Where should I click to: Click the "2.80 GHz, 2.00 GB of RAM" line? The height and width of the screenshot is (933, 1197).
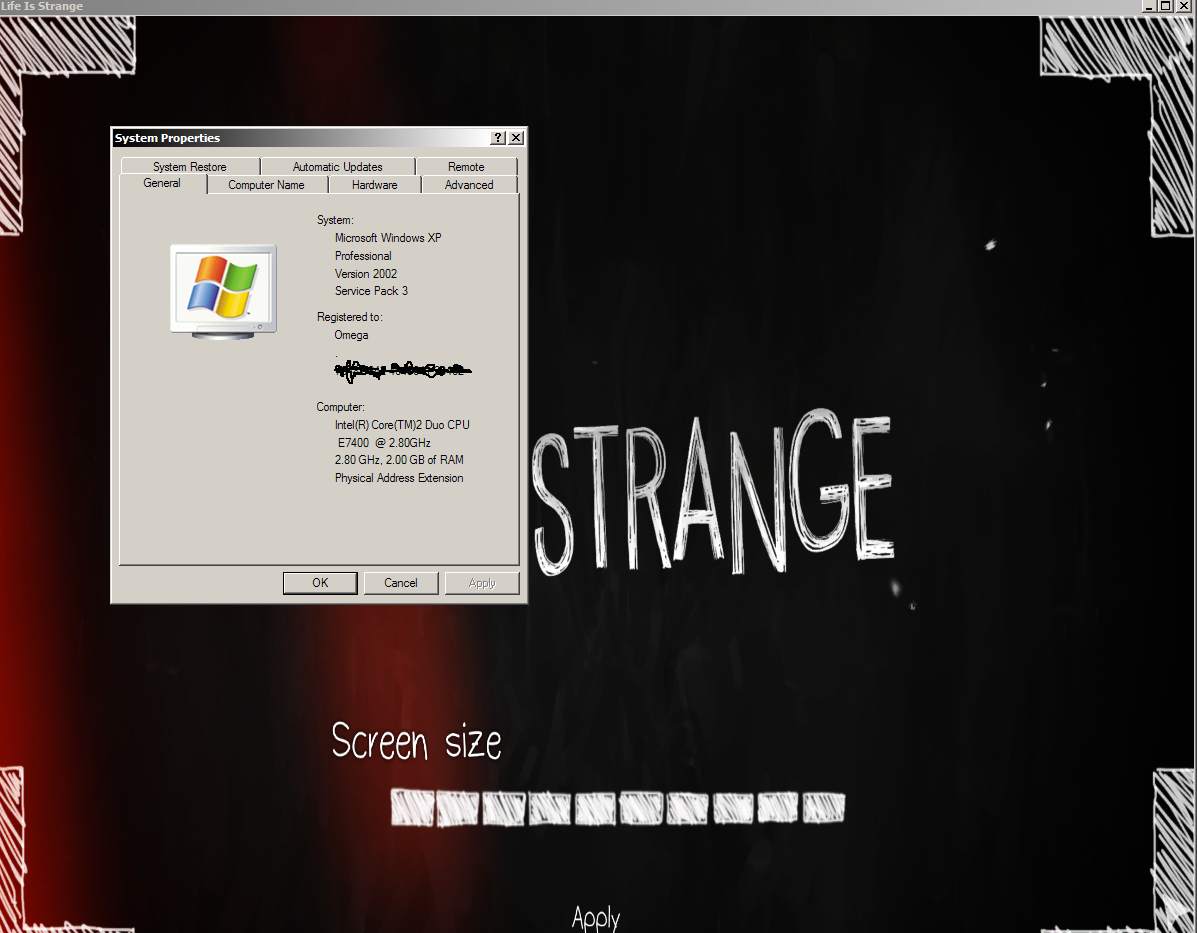click(399, 460)
